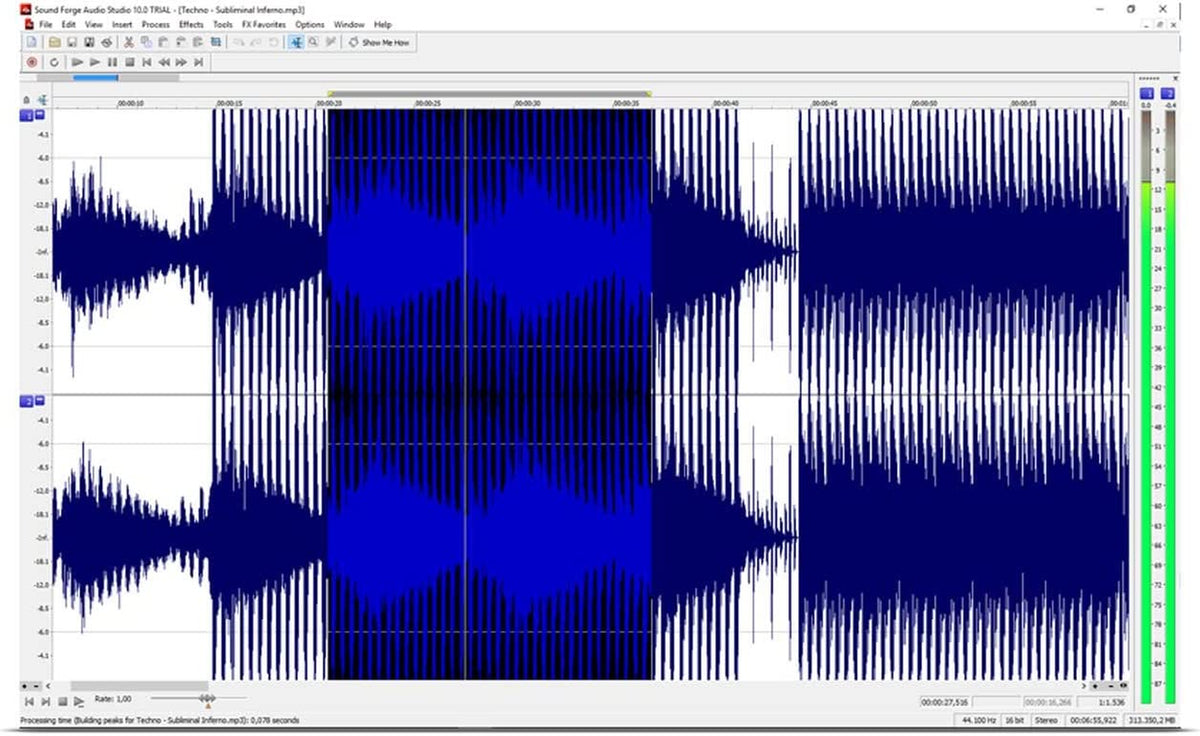Click the Open folder icon
The height and width of the screenshot is (736, 1200).
(54, 42)
